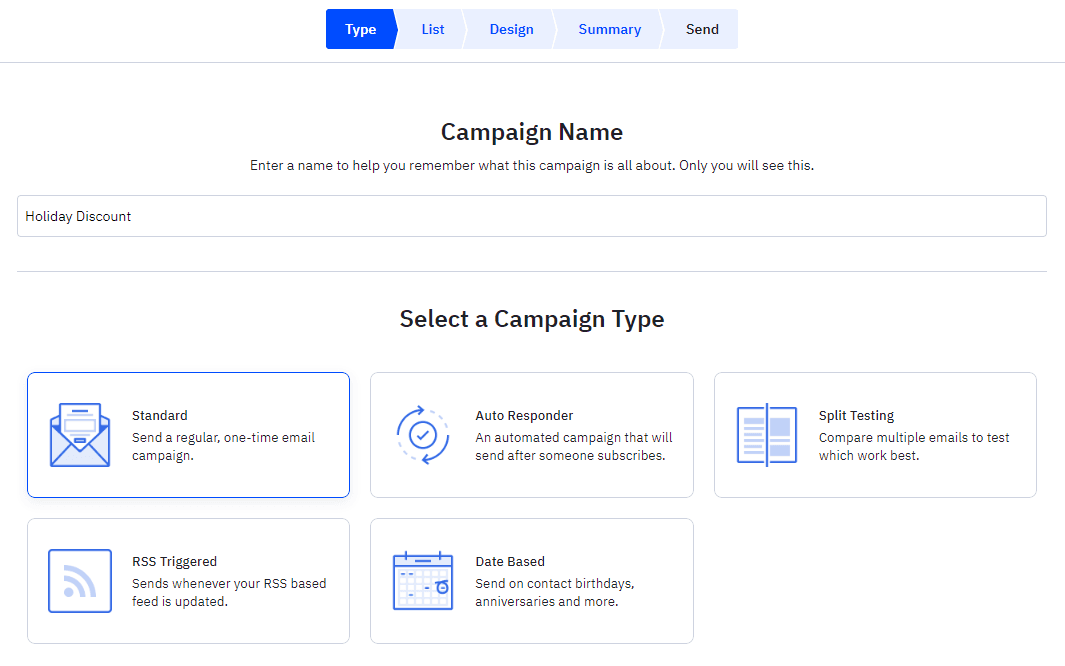Screen dimensions: 1065x666
Task: Click the 'Campaign Name' heading
Action: (532, 132)
